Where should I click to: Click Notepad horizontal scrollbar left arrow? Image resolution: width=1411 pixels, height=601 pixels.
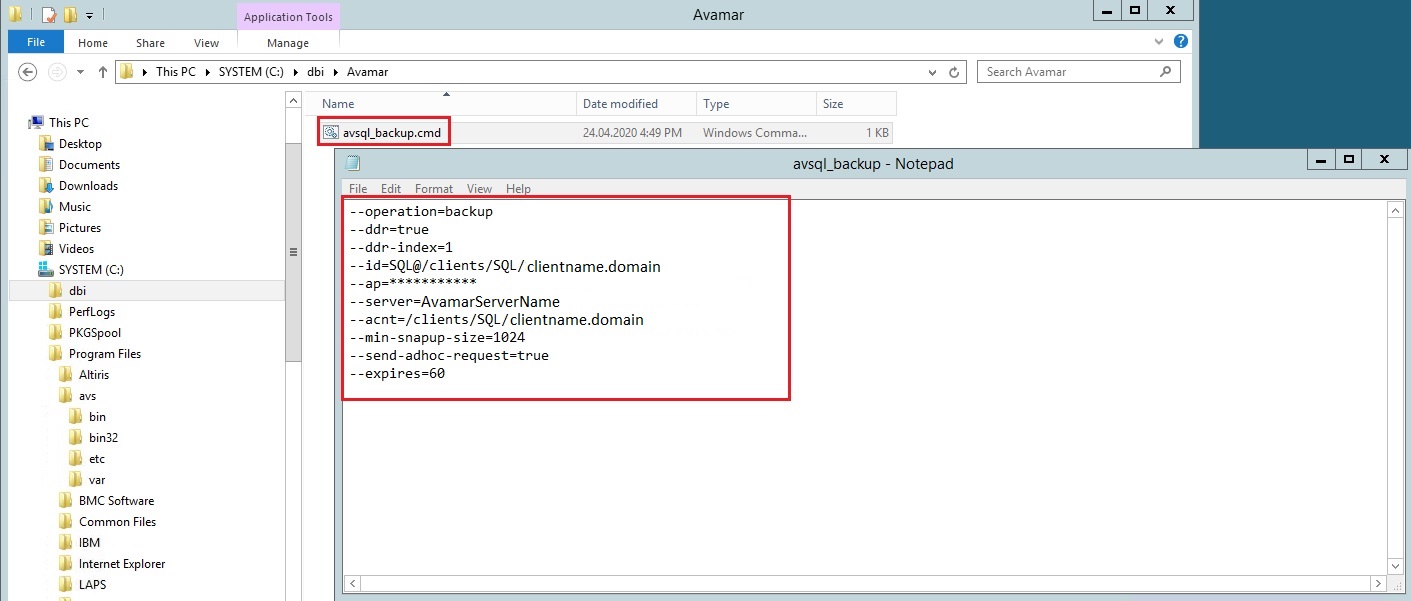point(352,583)
